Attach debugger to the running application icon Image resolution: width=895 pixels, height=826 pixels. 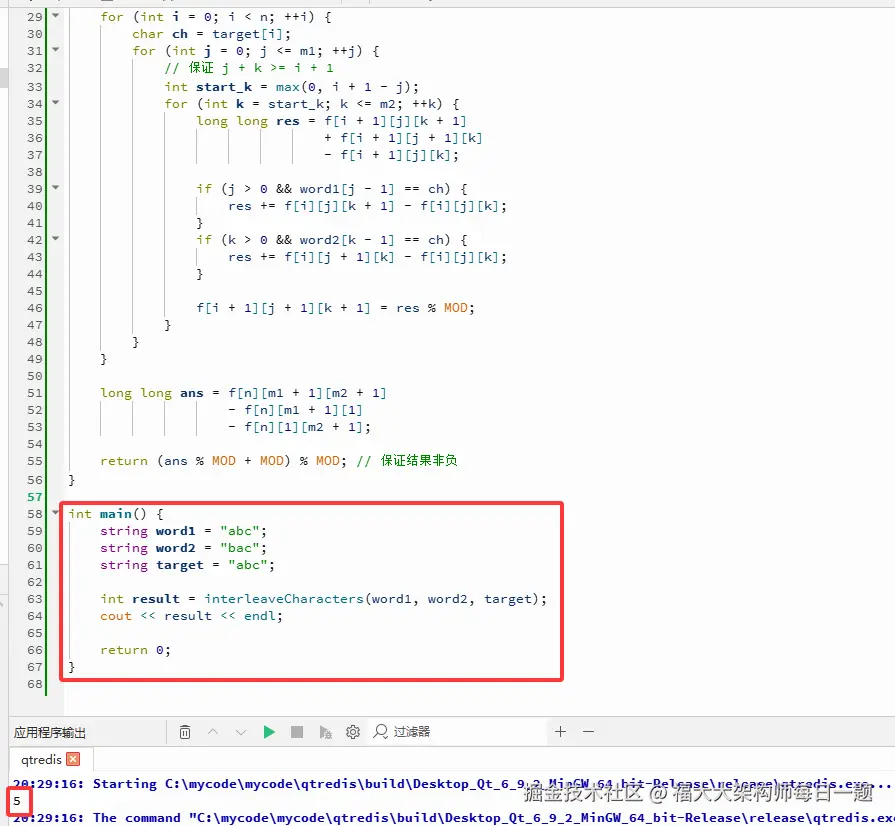(325, 732)
